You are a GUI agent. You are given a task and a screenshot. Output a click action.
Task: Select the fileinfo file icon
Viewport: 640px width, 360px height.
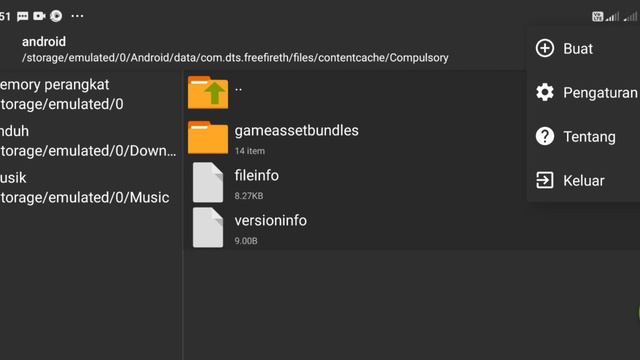[208, 182]
